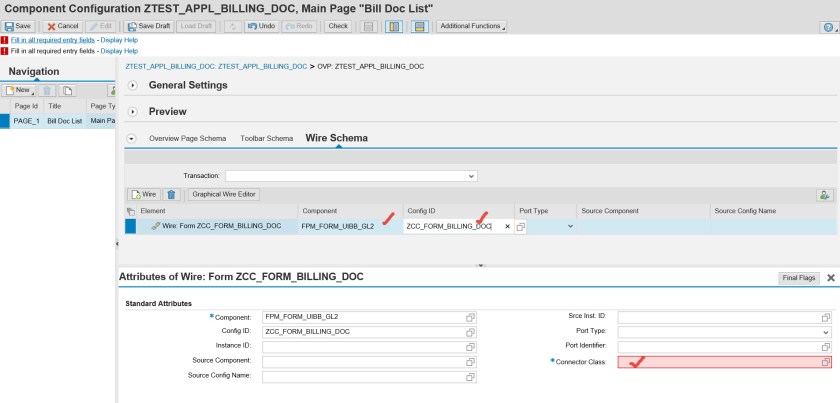Open value help for Connector Class field

tap(826, 361)
